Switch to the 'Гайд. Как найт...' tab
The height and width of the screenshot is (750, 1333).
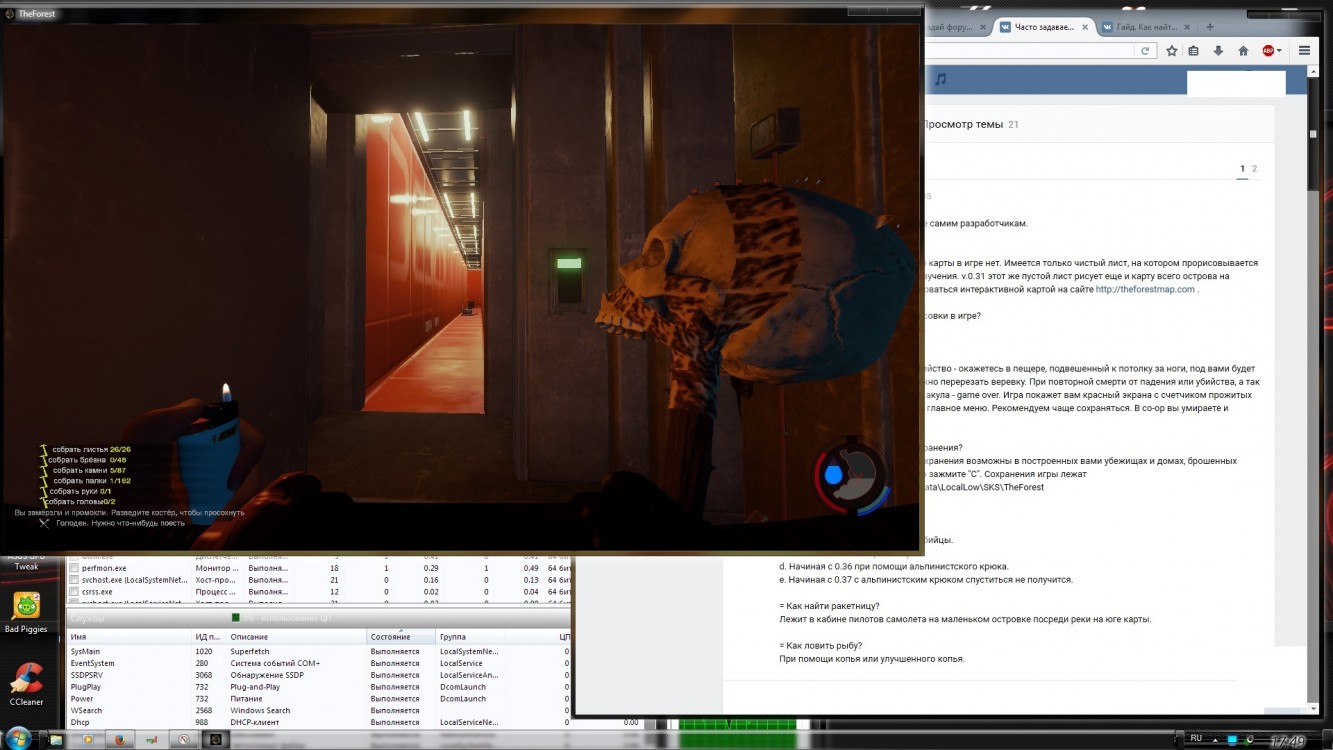point(1145,27)
